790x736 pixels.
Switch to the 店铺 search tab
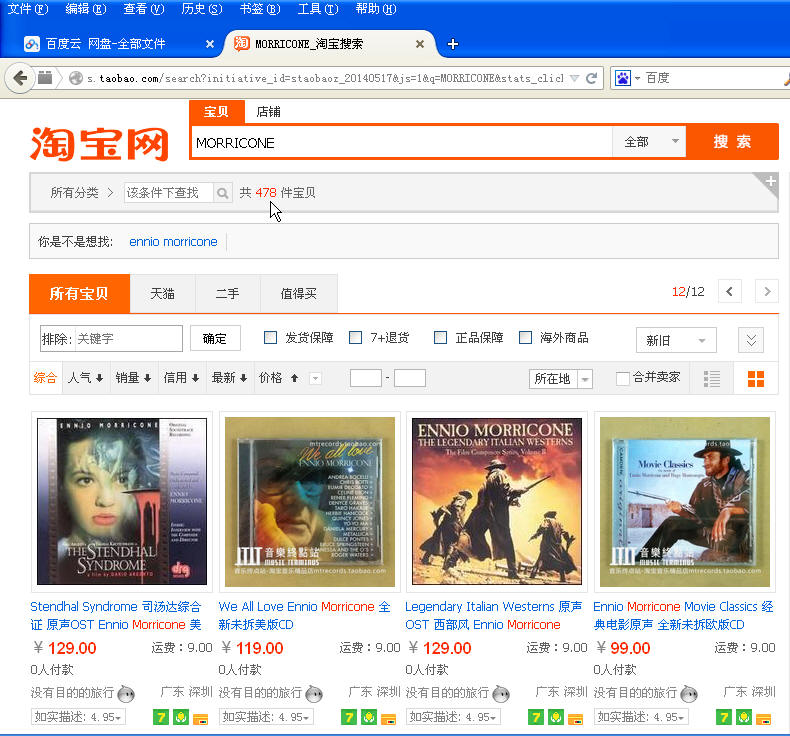[269, 112]
